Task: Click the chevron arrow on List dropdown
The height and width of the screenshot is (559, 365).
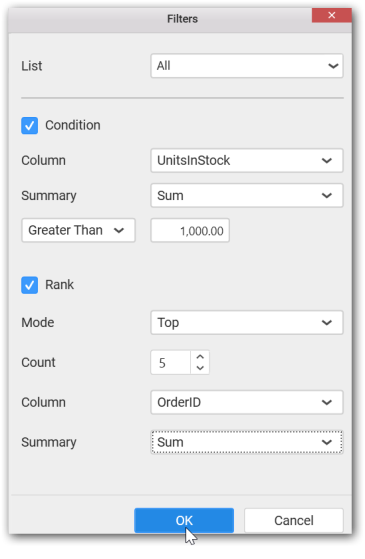Action: 333,66
